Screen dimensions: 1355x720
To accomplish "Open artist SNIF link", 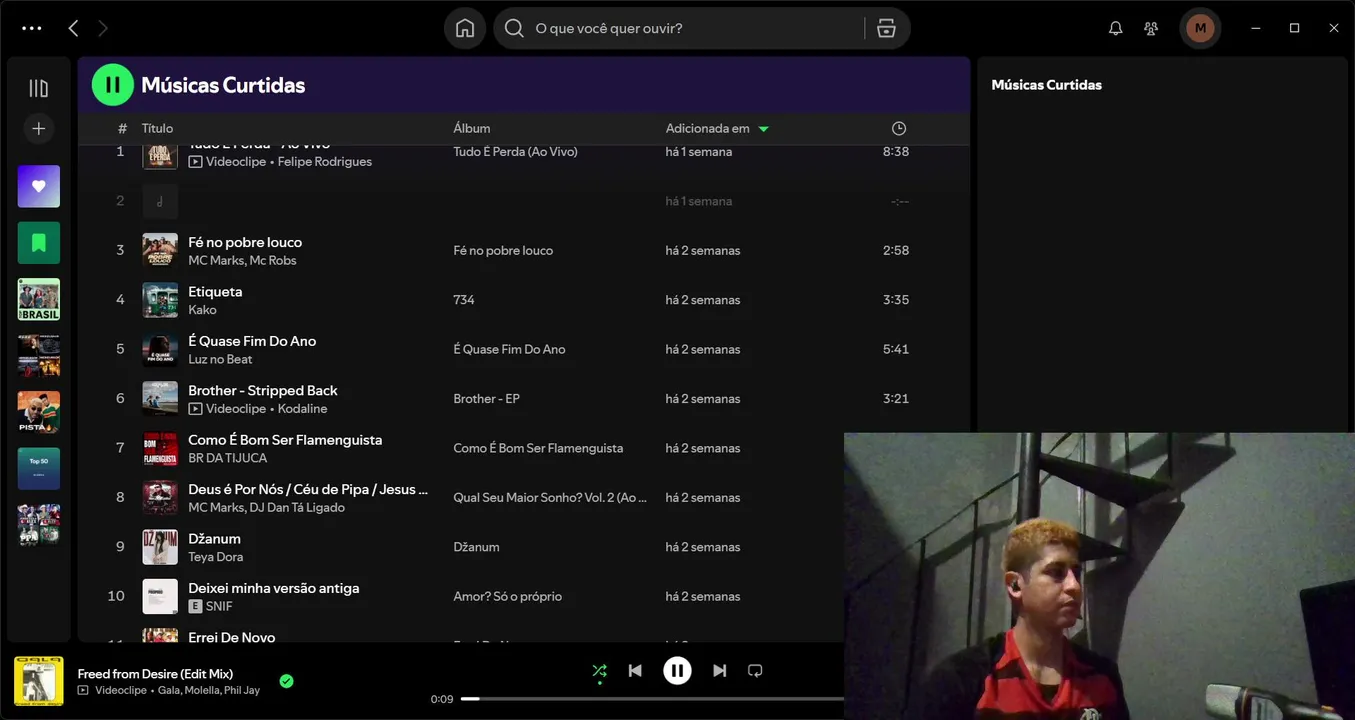I will tap(219, 607).
